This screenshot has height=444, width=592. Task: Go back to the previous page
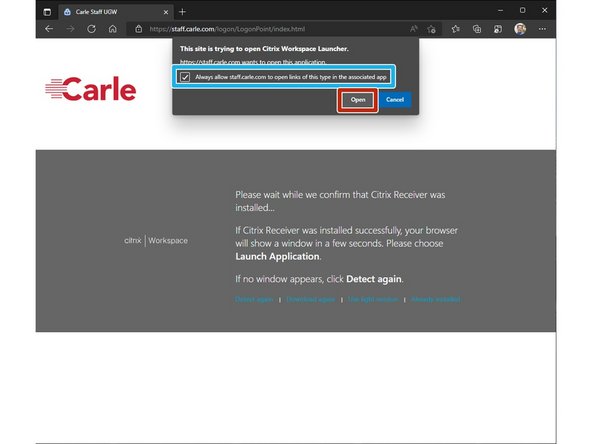[x=49, y=29]
